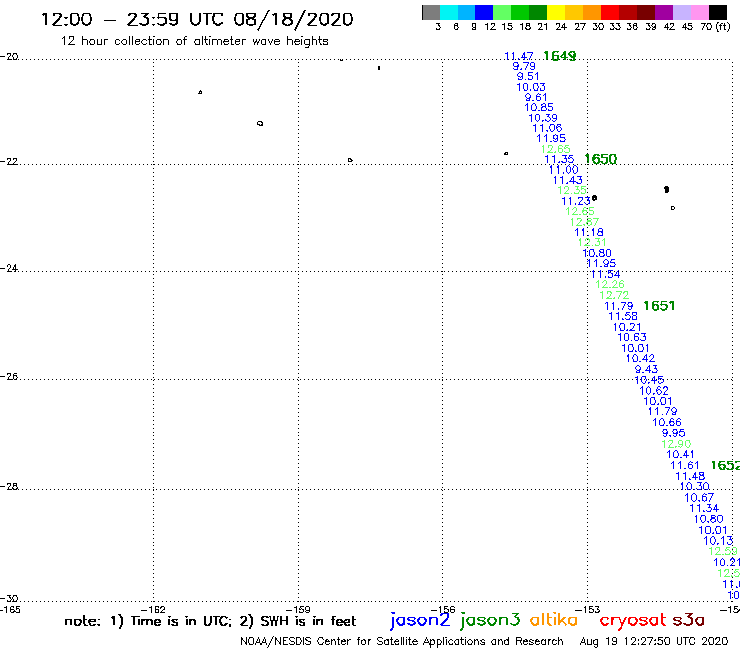Viewport: 740px width, 650px height.
Task: Select the wave height reading 11.23
Action: pos(576,201)
